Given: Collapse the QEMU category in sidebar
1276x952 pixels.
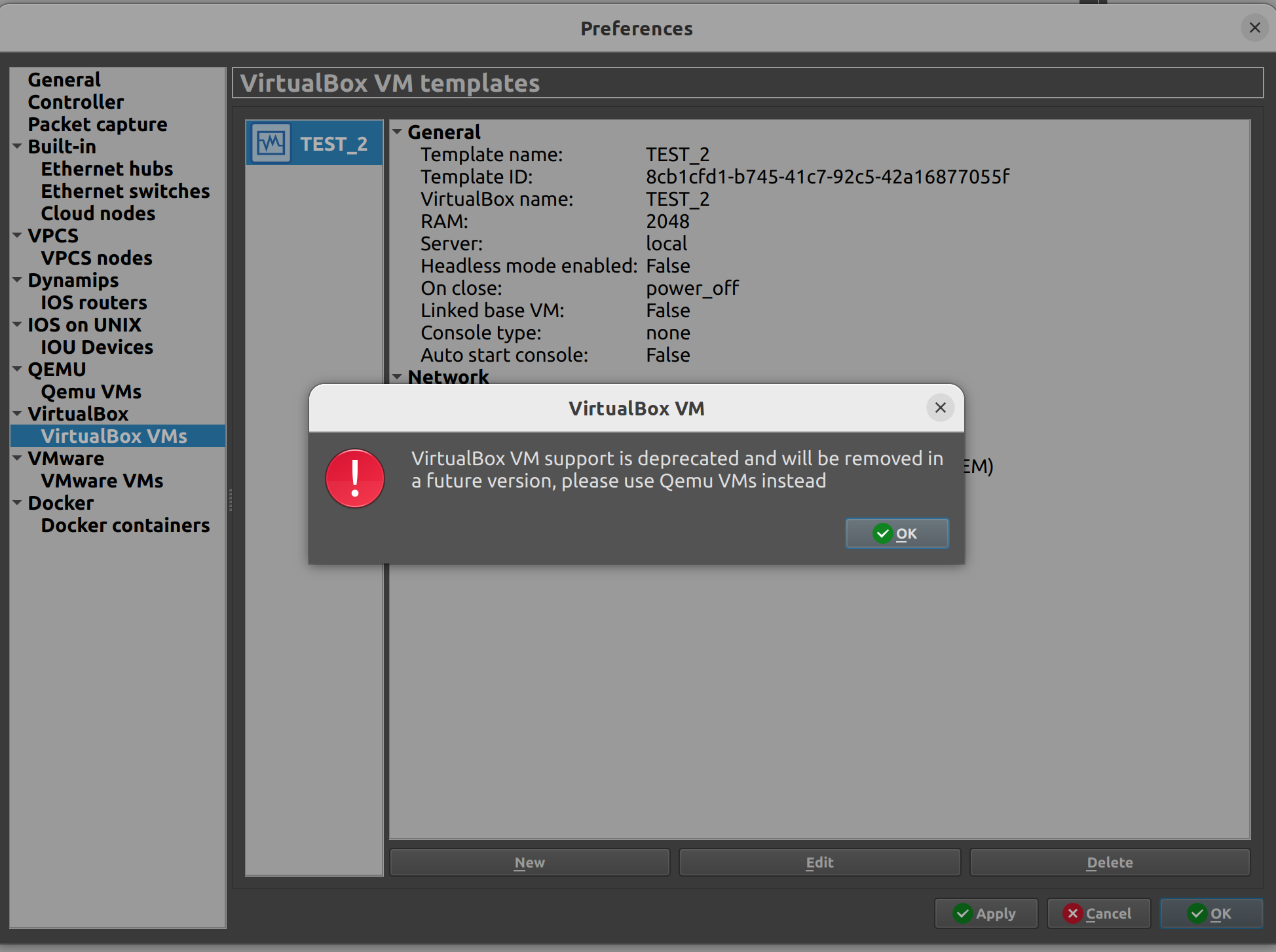Looking at the screenshot, I should click(16, 369).
